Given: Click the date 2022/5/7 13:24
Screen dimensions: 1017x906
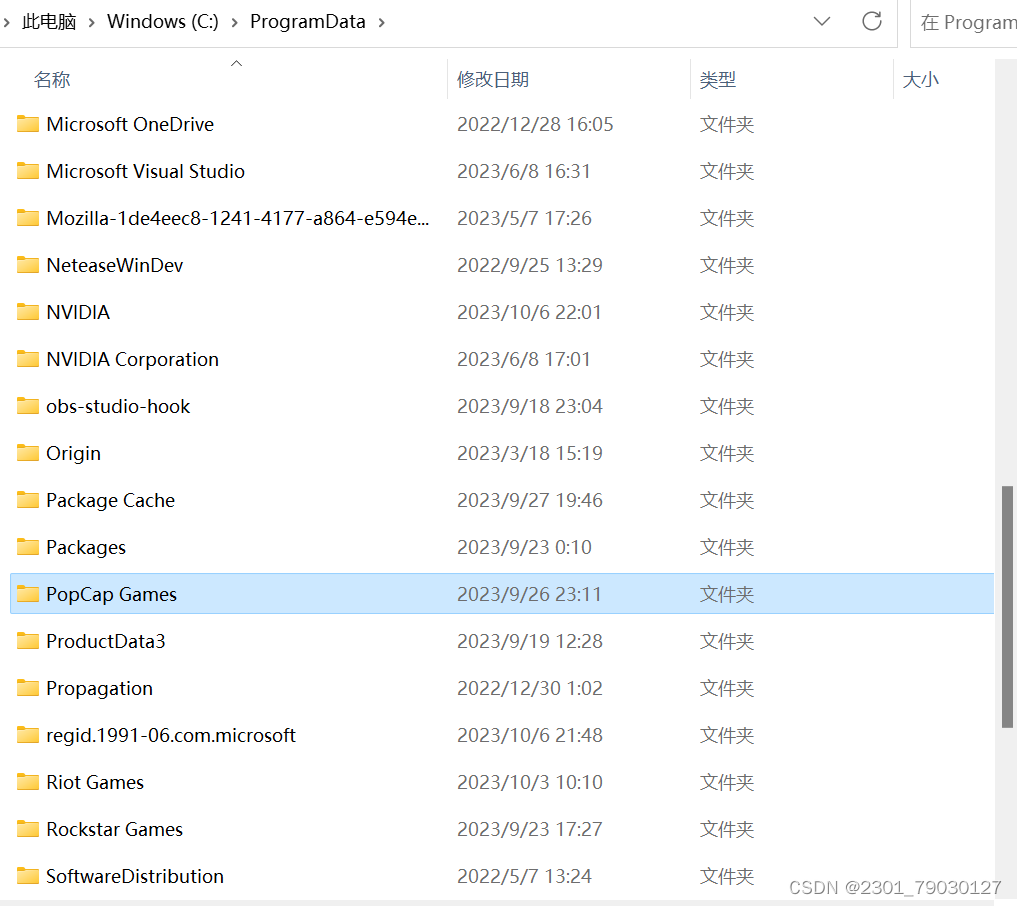Looking at the screenshot, I should pos(524,876).
